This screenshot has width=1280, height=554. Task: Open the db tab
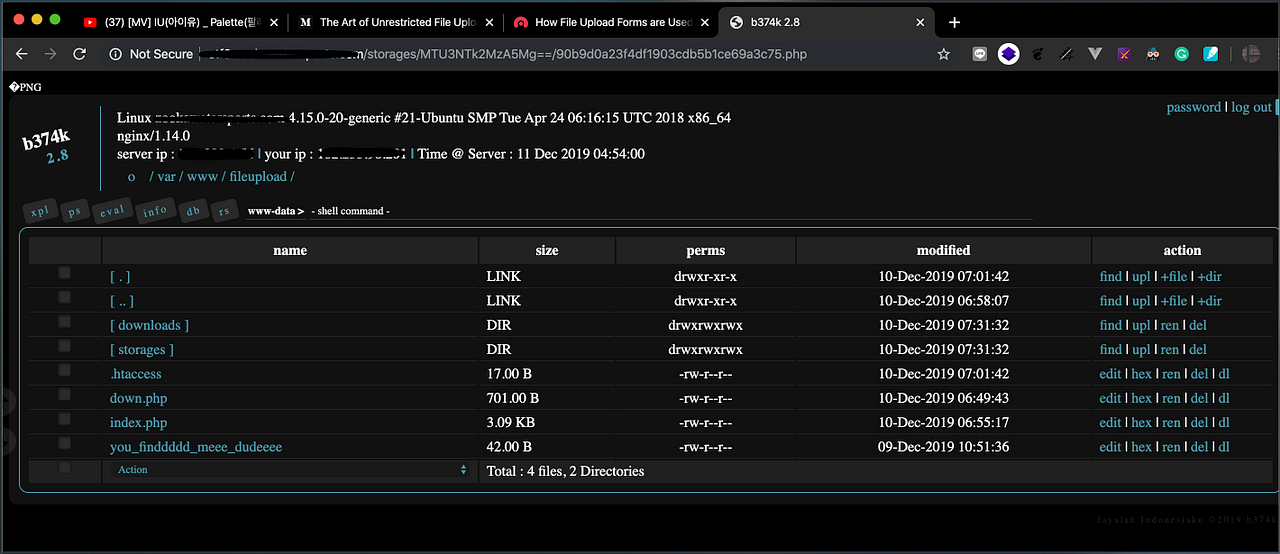tap(194, 211)
